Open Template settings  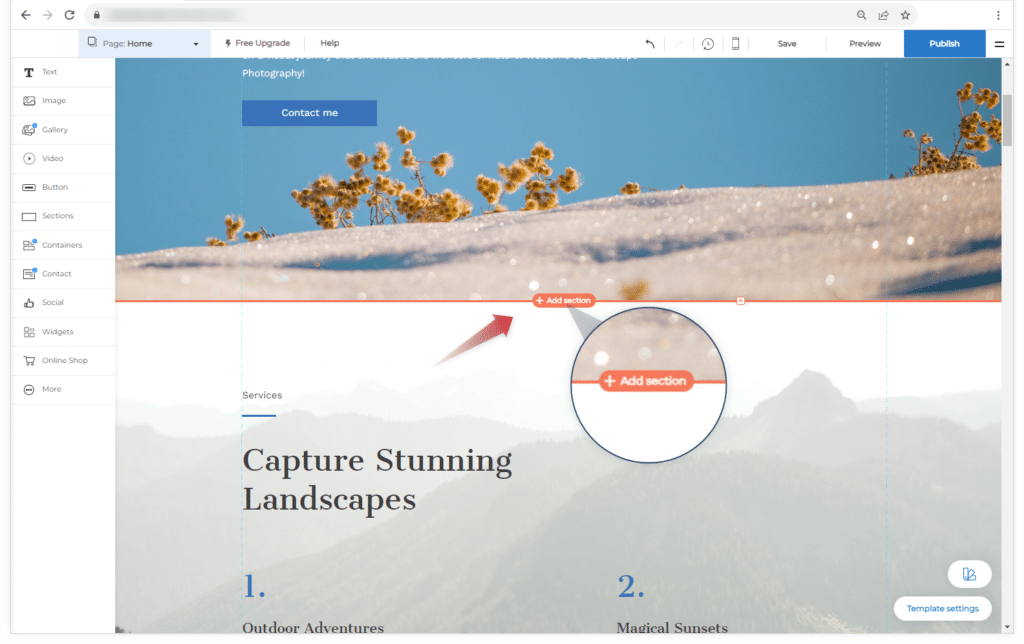tap(942, 609)
